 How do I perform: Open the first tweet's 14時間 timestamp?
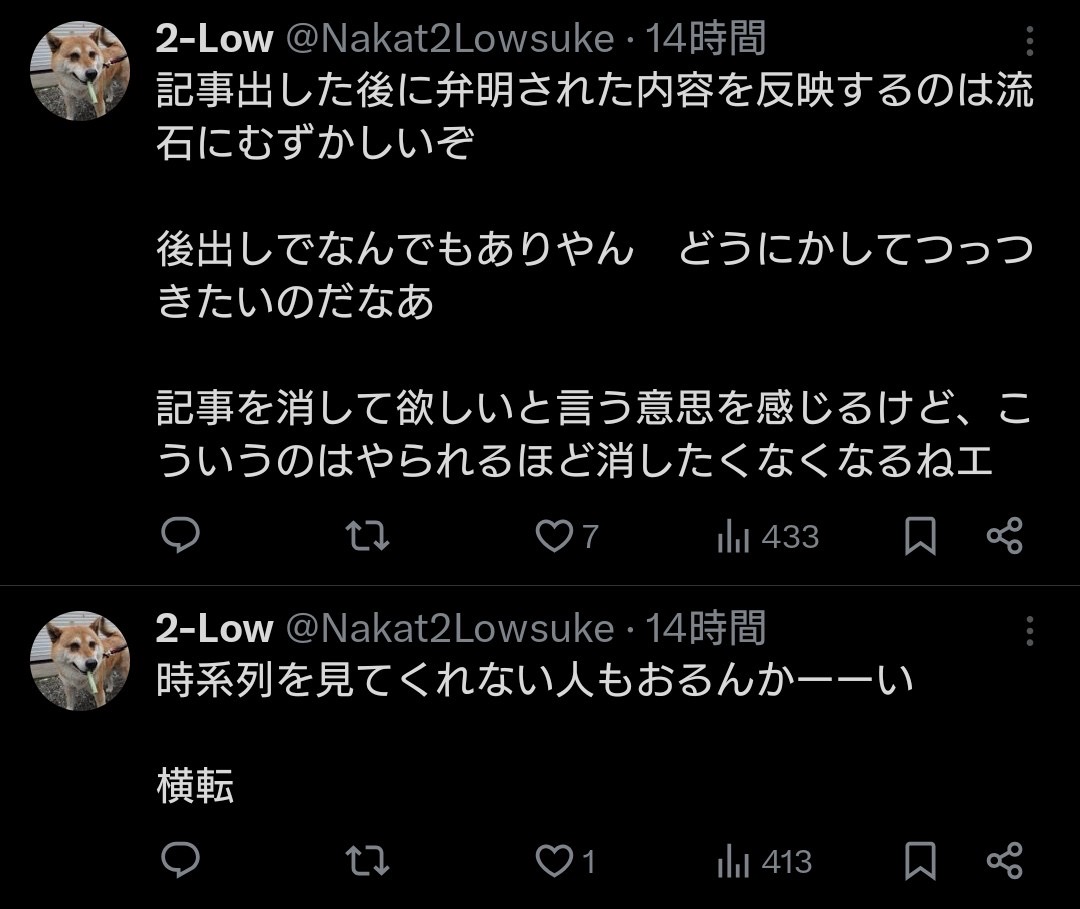click(x=705, y=40)
